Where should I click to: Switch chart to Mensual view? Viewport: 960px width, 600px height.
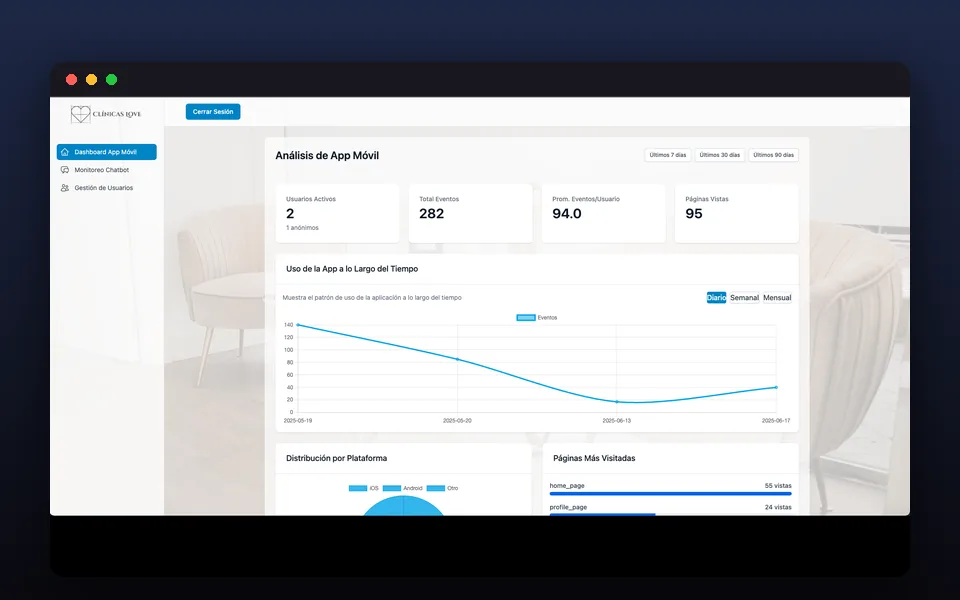777,298
